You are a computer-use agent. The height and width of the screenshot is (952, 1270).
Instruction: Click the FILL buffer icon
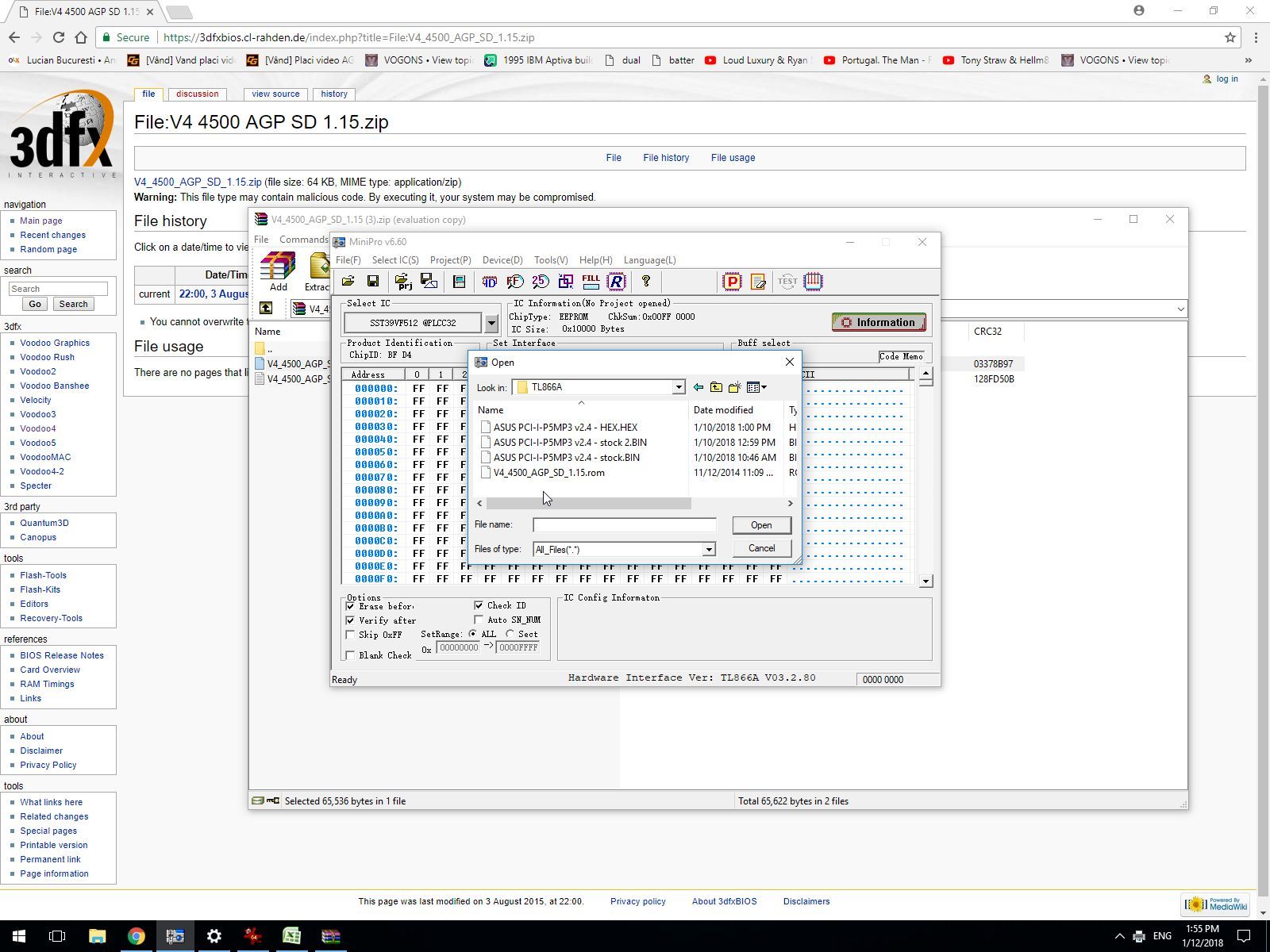591,282
